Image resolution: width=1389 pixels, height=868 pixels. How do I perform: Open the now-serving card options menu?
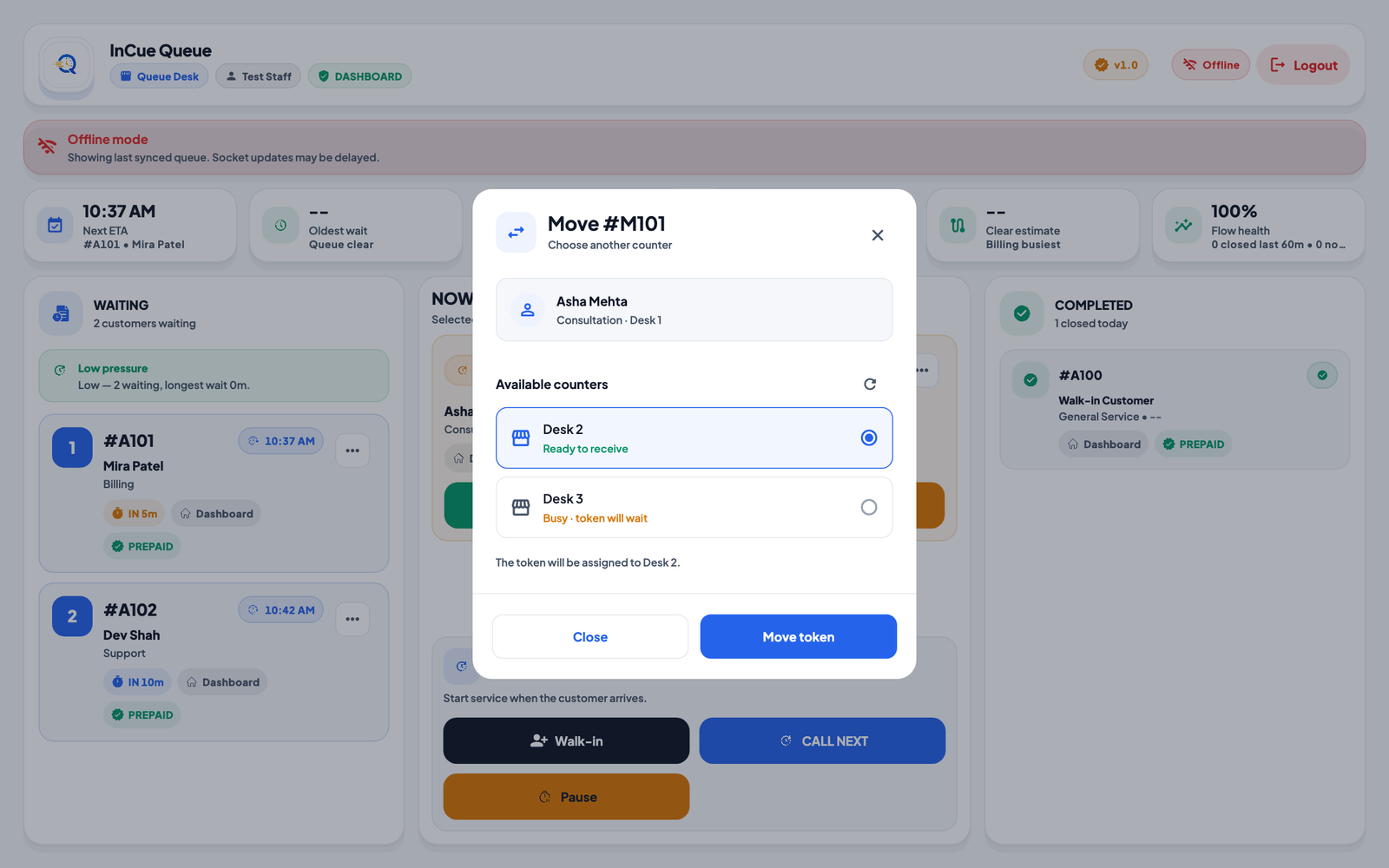click(924, 371)
